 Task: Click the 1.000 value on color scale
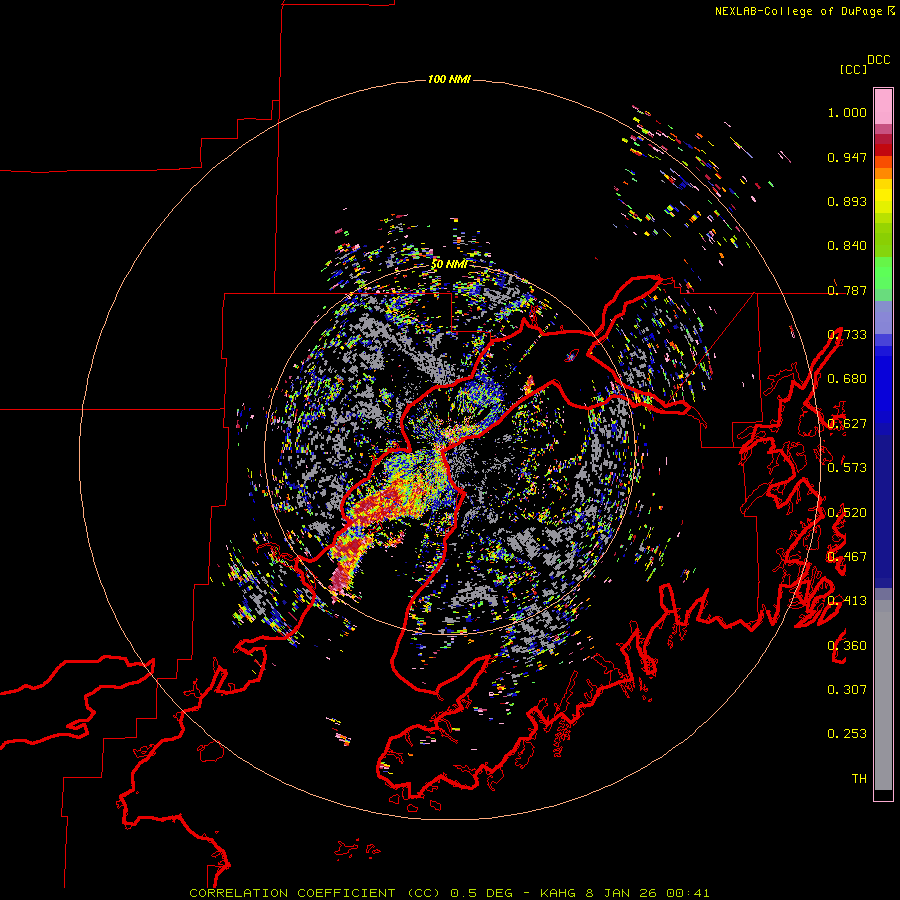tap(847, 112)
